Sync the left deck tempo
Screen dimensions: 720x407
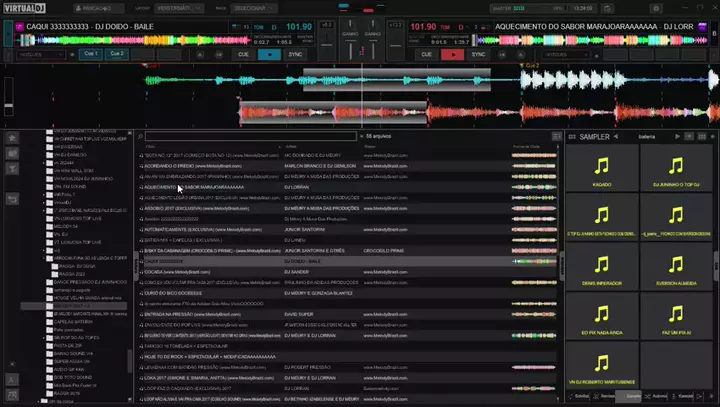click(295, 54)
